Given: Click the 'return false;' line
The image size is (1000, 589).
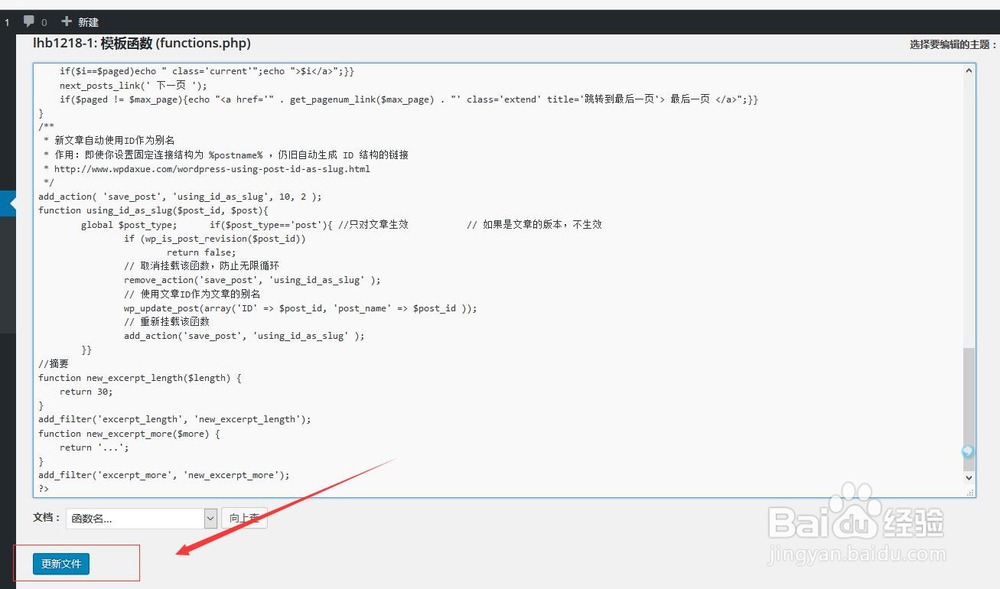Looking at the screenshot, I should tap(201, 252).
